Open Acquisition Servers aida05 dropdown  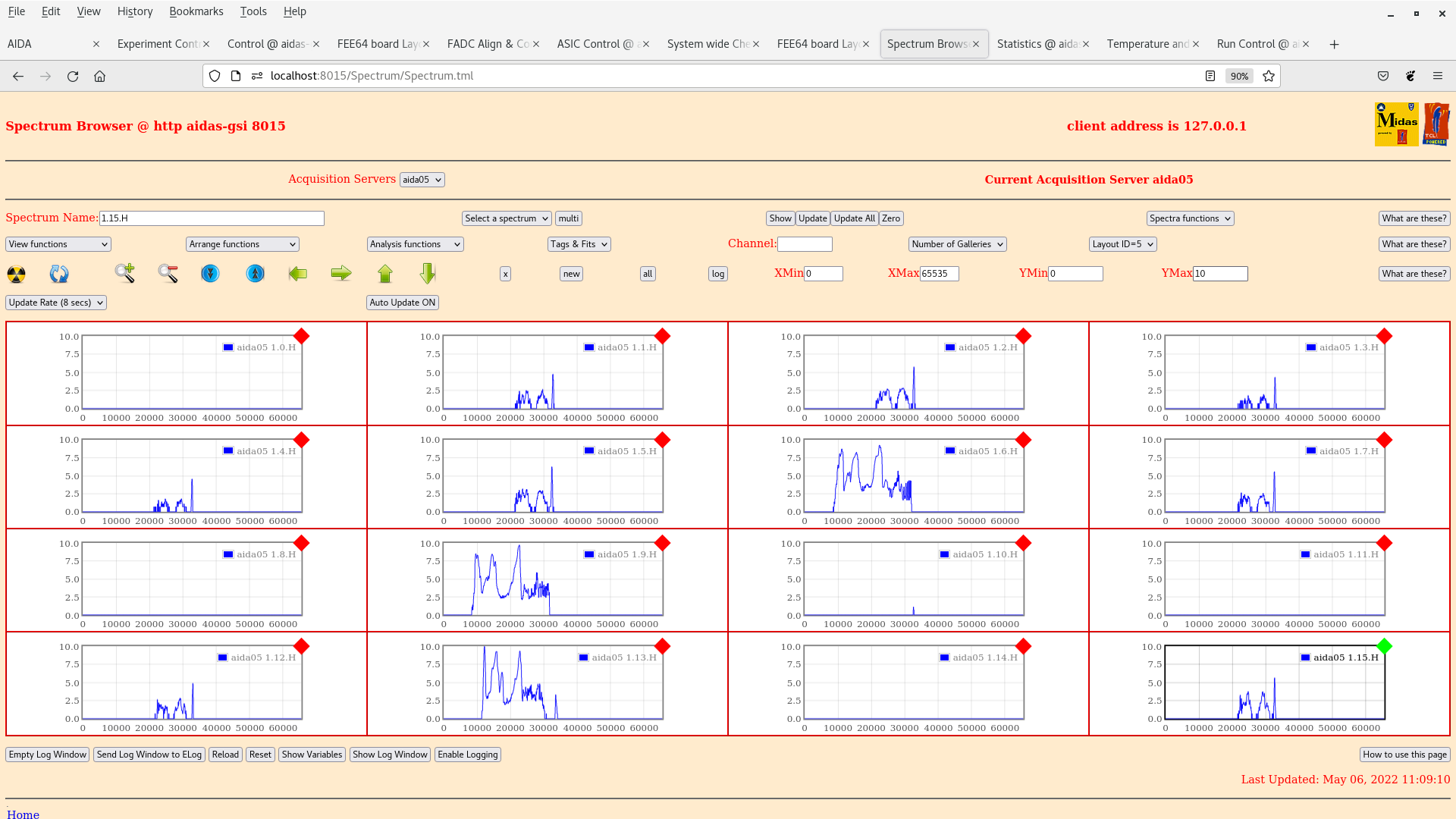pos(422,180)
